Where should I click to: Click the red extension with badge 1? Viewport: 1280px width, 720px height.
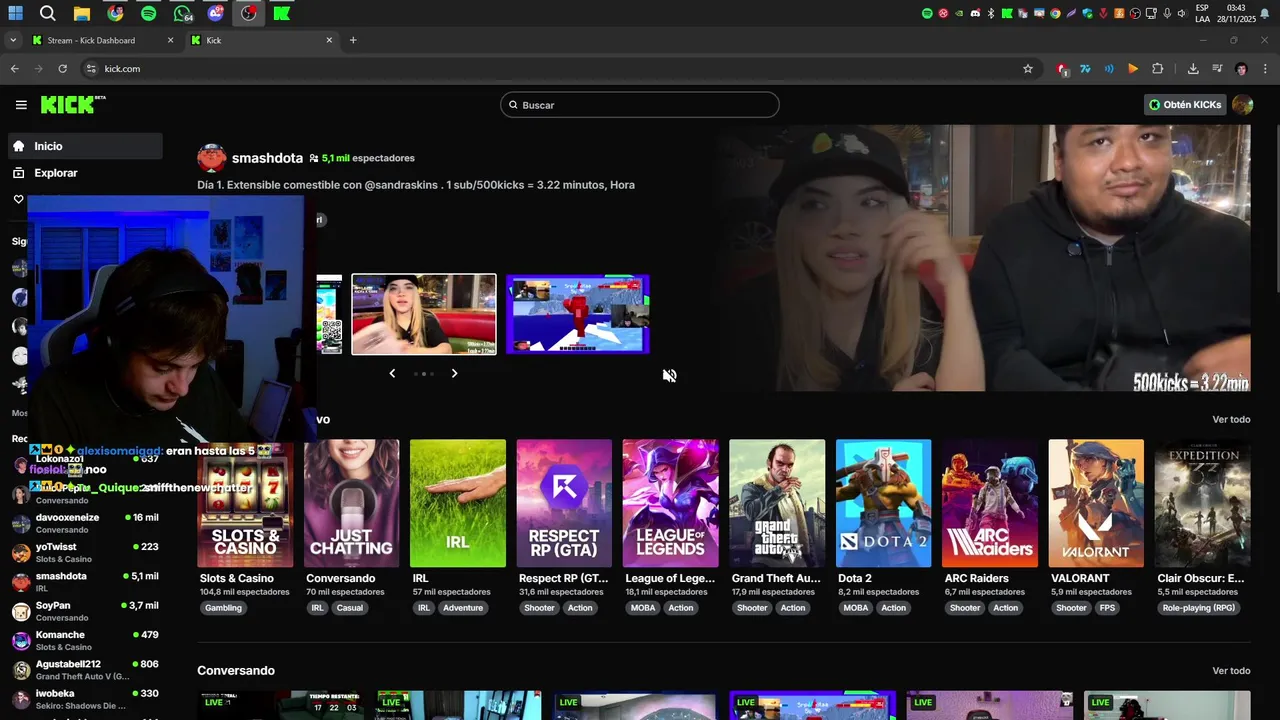[1062, 69]
